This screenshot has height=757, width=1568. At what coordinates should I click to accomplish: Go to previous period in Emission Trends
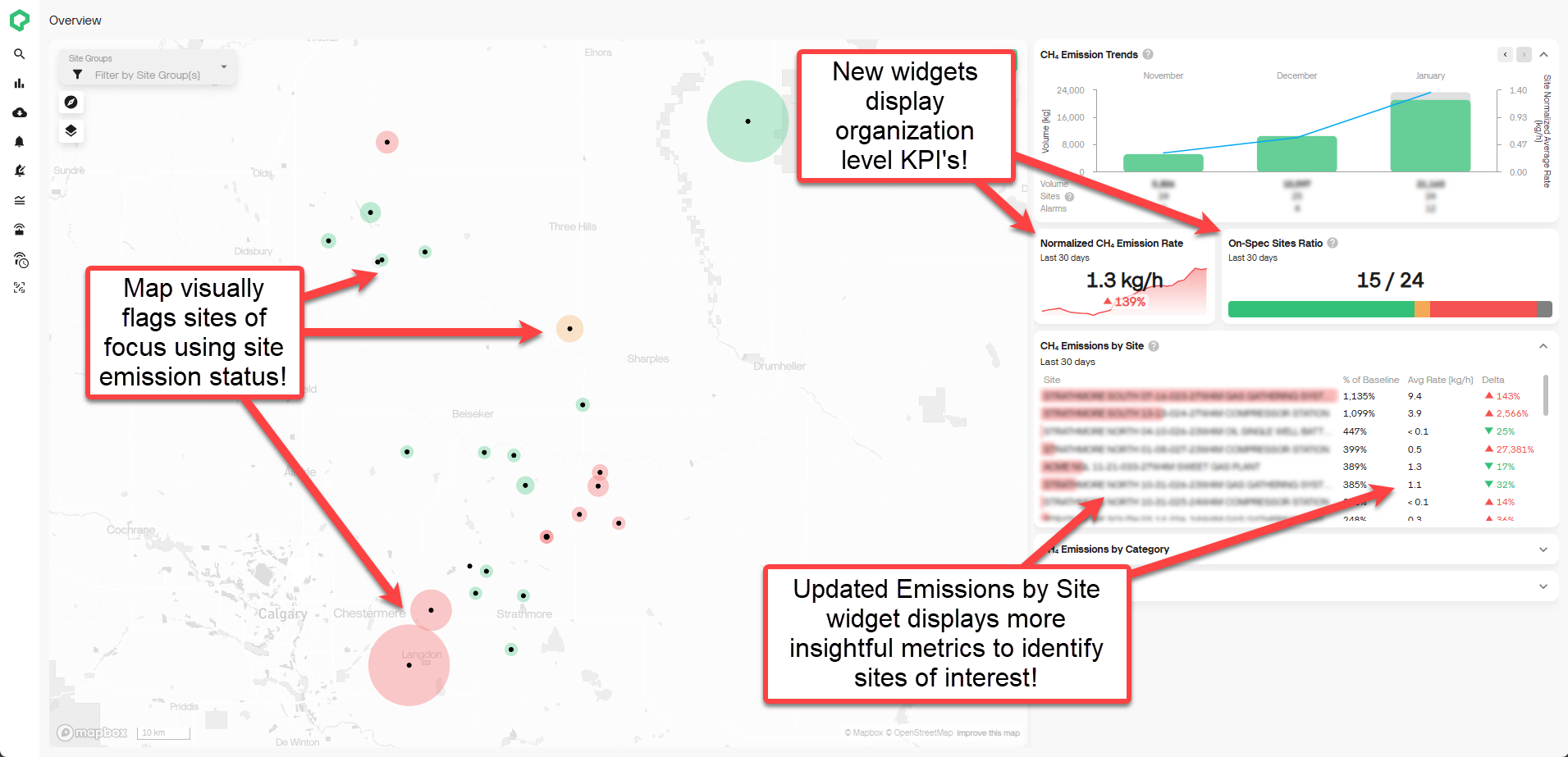[x=1505, y=55]
